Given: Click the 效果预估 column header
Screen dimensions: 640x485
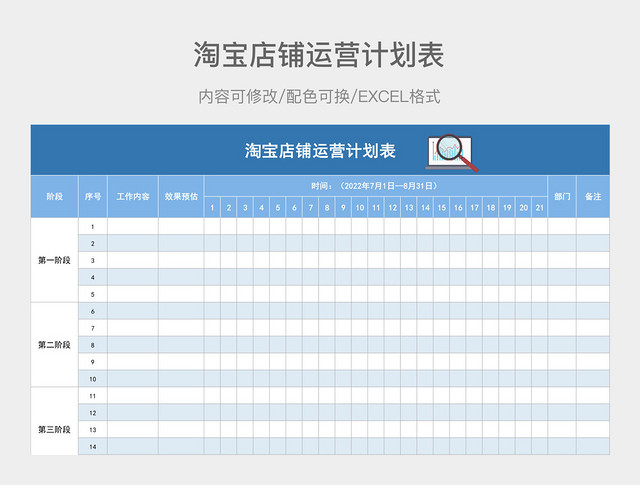Looking at the screenshot, I should tap(181, 196).
